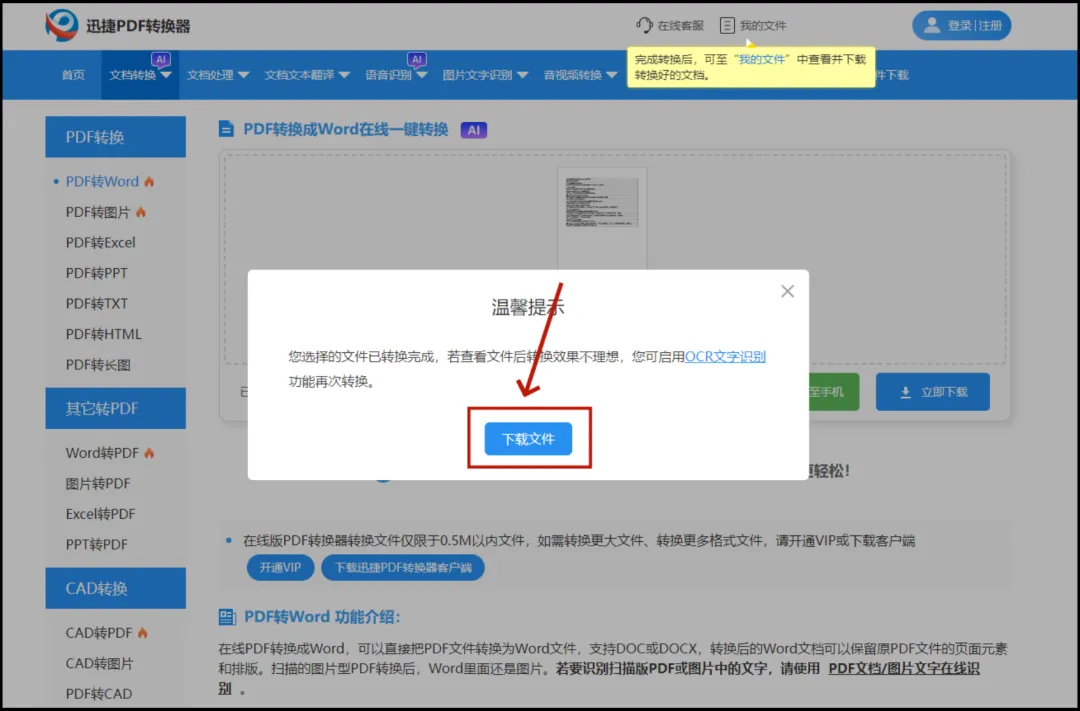Click the AI badge above 文档转换
Viewport: 1080px width, 711px height.
[160, 59]
